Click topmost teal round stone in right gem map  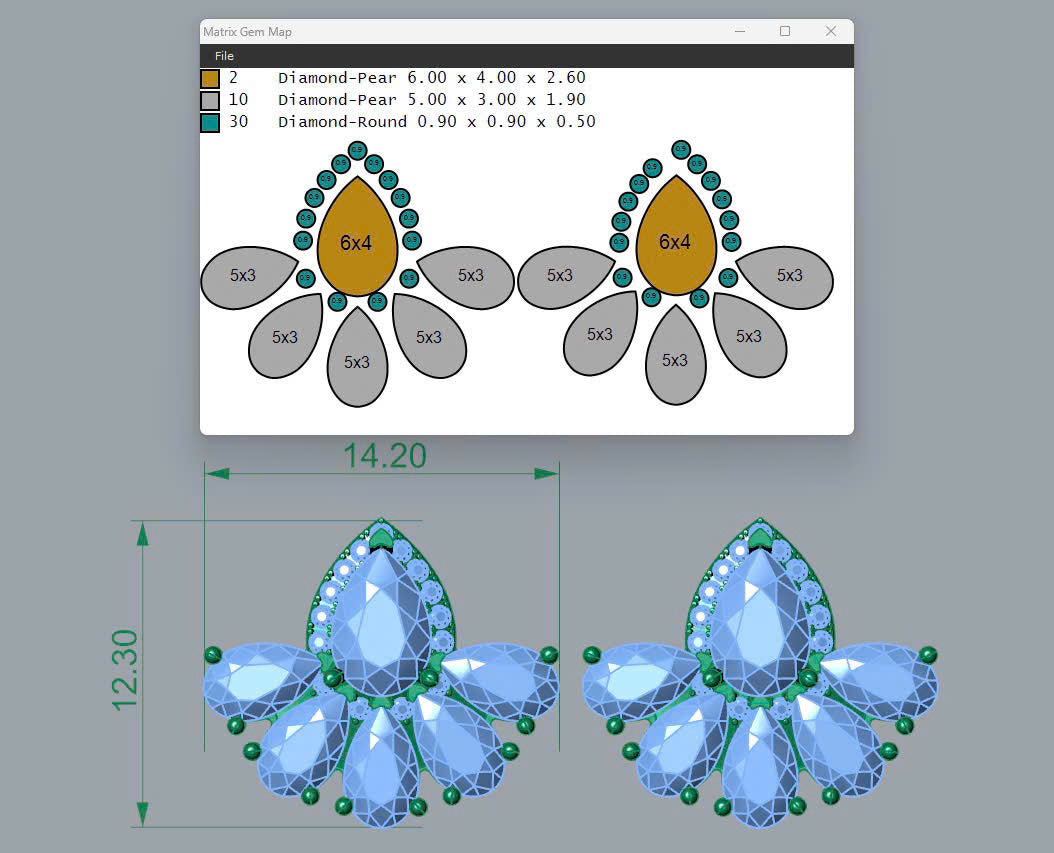(681, 150)
